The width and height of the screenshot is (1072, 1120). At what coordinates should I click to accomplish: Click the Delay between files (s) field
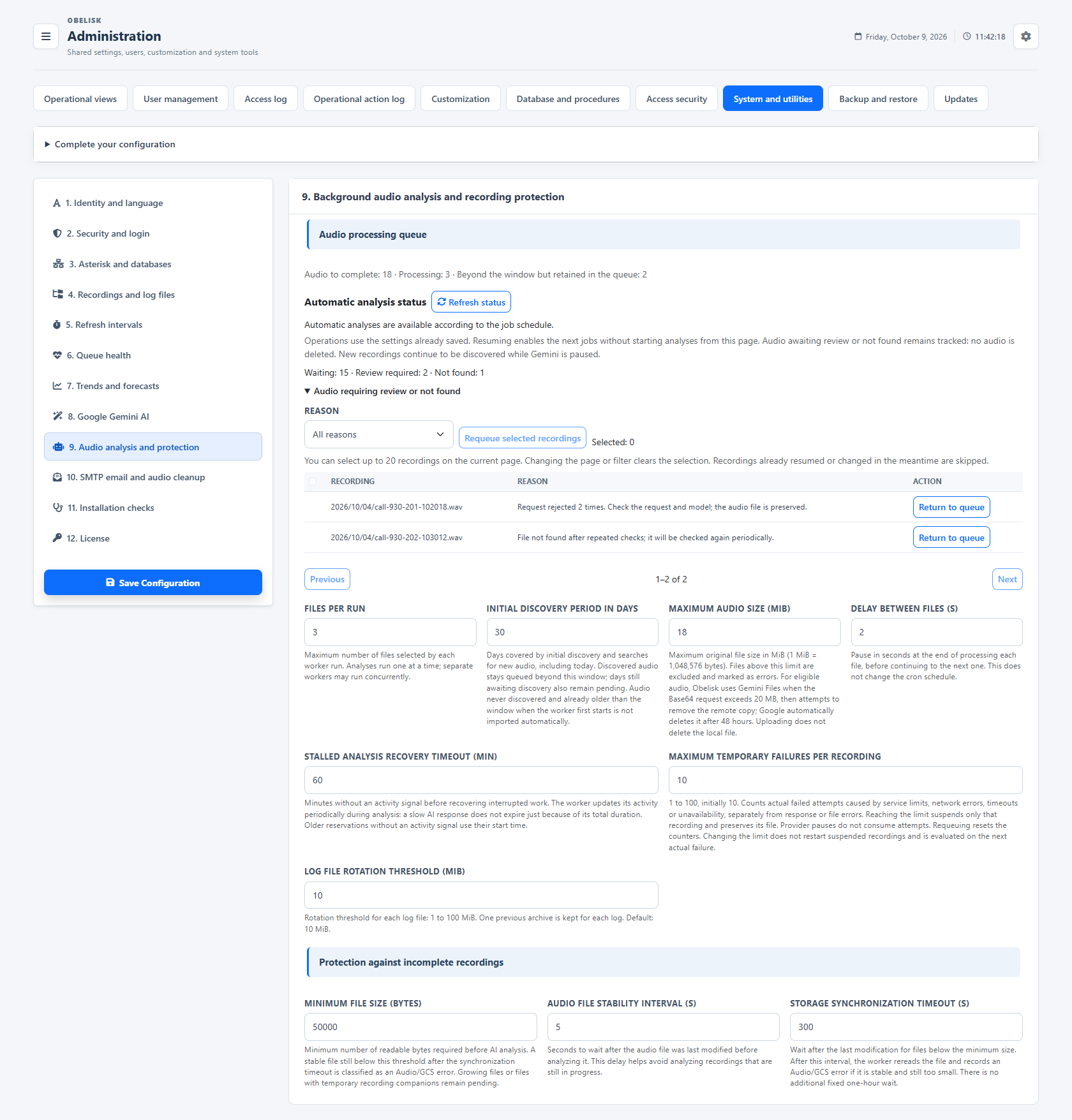pyautogui.click(x=937, y=632)
